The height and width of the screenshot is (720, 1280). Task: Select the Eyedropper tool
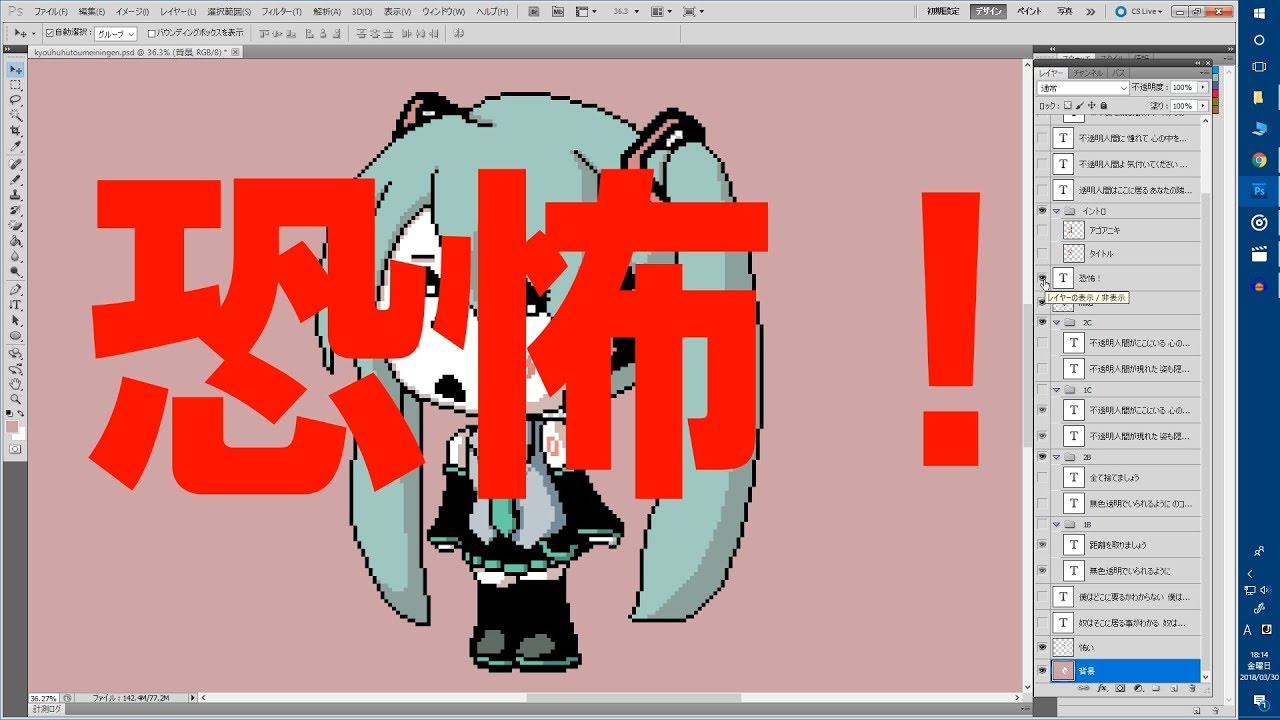pyautogui.click(x=16, y=146)
